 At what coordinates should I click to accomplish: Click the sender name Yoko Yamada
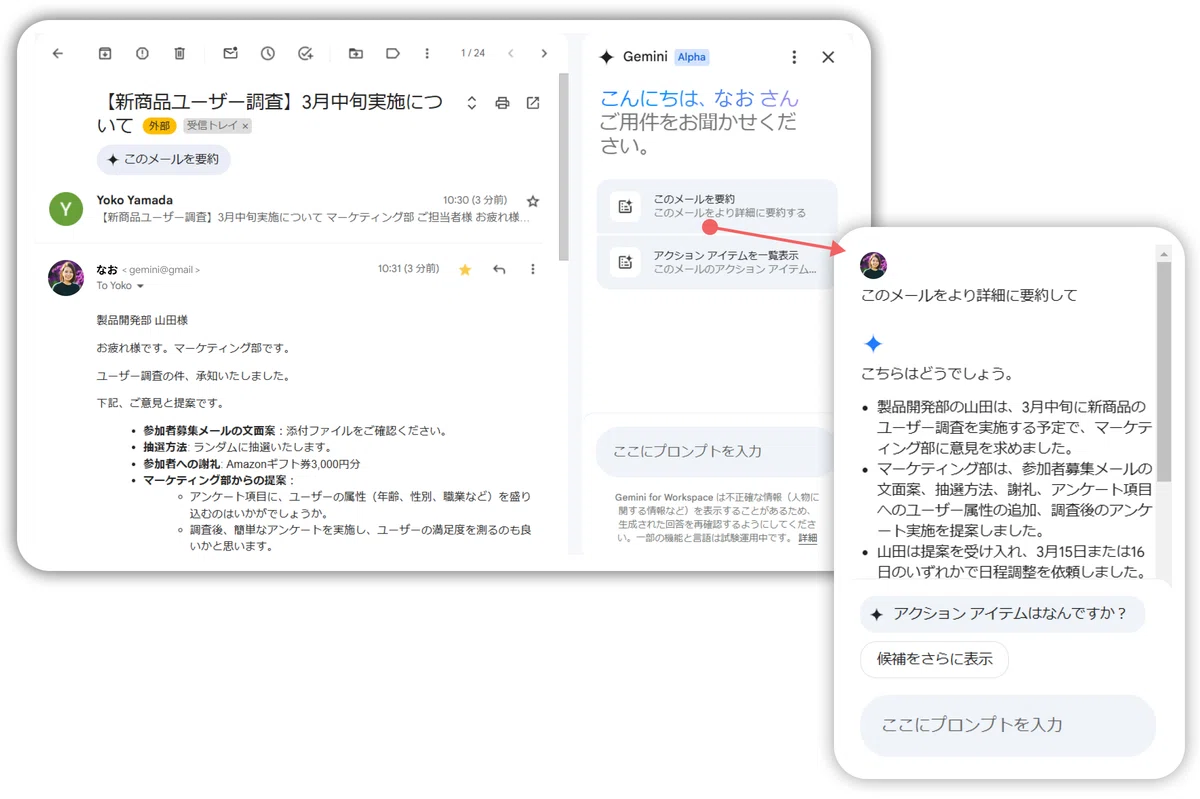(135, 200)
